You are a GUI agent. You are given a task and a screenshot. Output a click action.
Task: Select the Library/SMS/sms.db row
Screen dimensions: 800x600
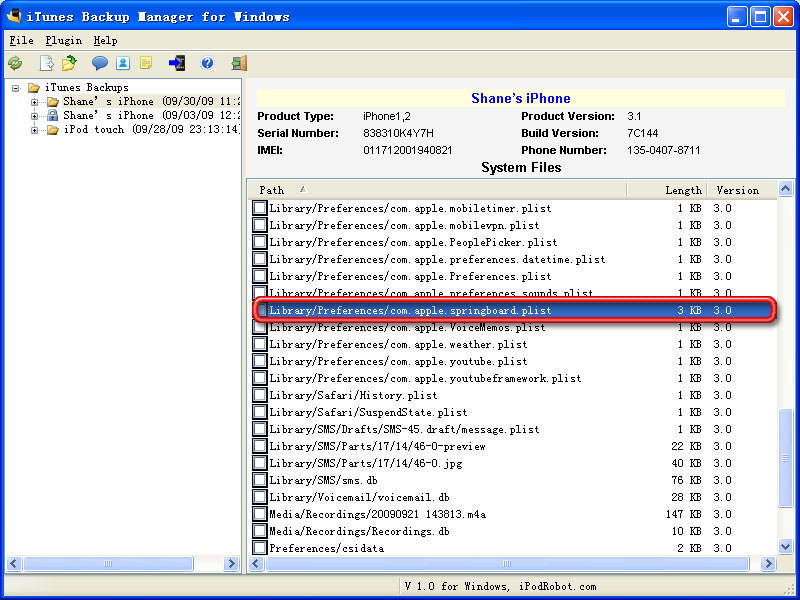514,480
